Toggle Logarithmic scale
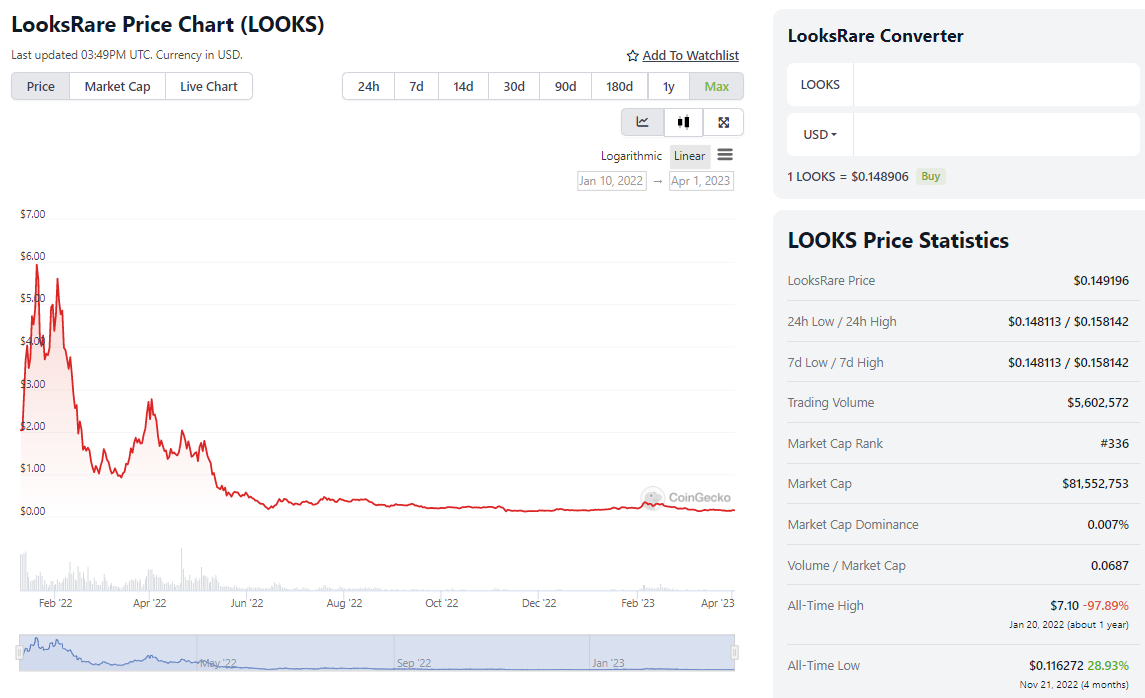This screenshot has width=1145, height=698. click(631, 156)
